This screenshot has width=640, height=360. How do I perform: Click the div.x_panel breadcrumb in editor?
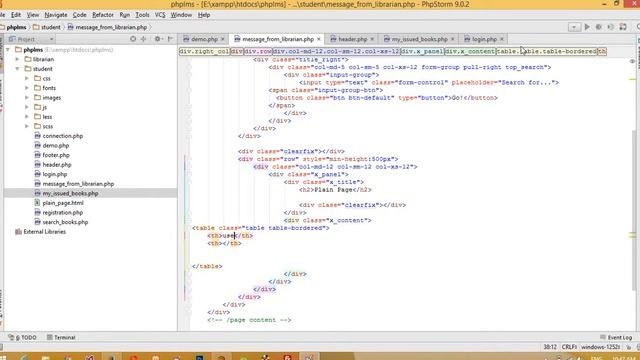(422, 51)
